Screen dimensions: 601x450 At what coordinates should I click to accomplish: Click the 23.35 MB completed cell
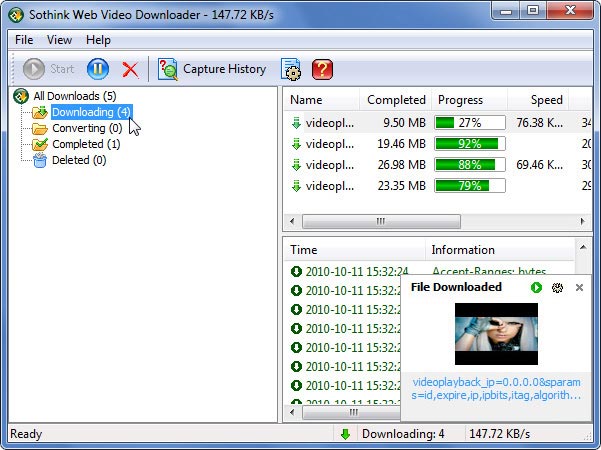401,186
